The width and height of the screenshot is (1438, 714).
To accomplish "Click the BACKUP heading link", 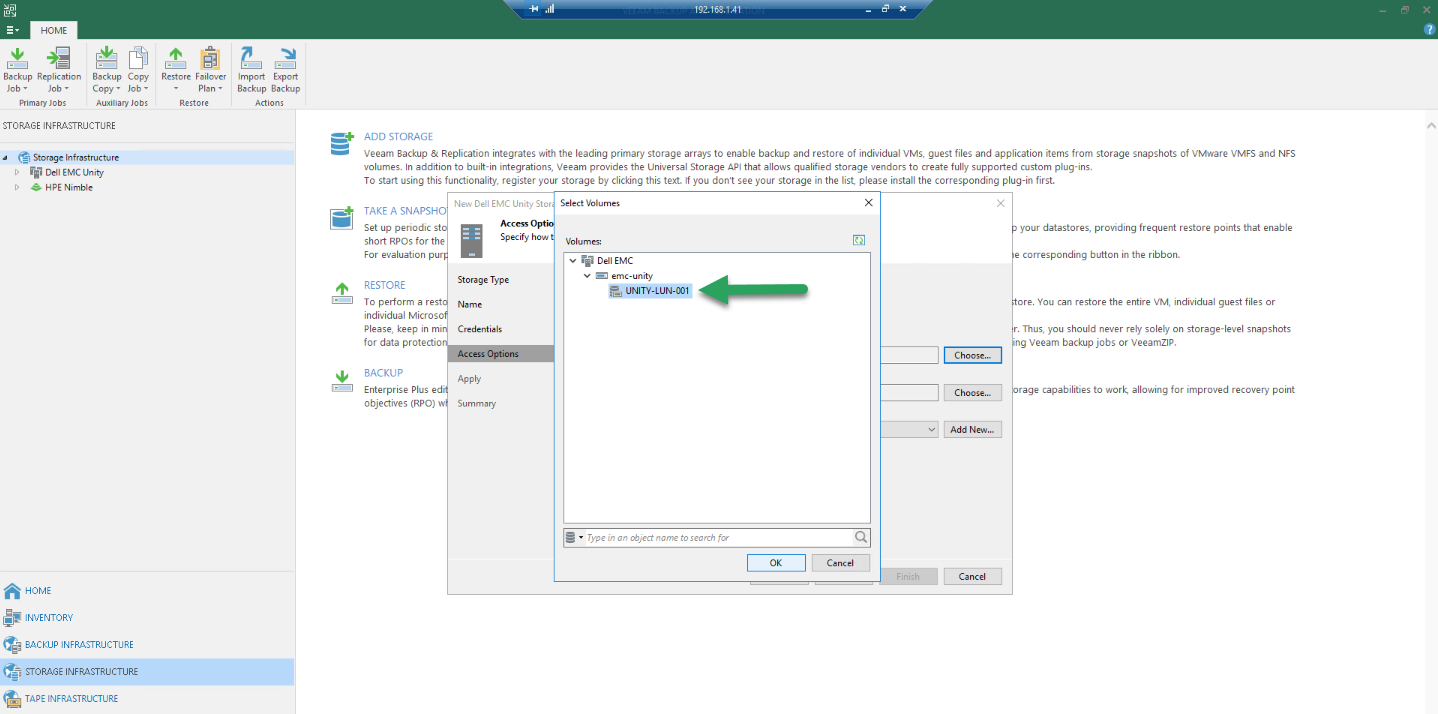I will pyautogui.click(x=383, y=373).
